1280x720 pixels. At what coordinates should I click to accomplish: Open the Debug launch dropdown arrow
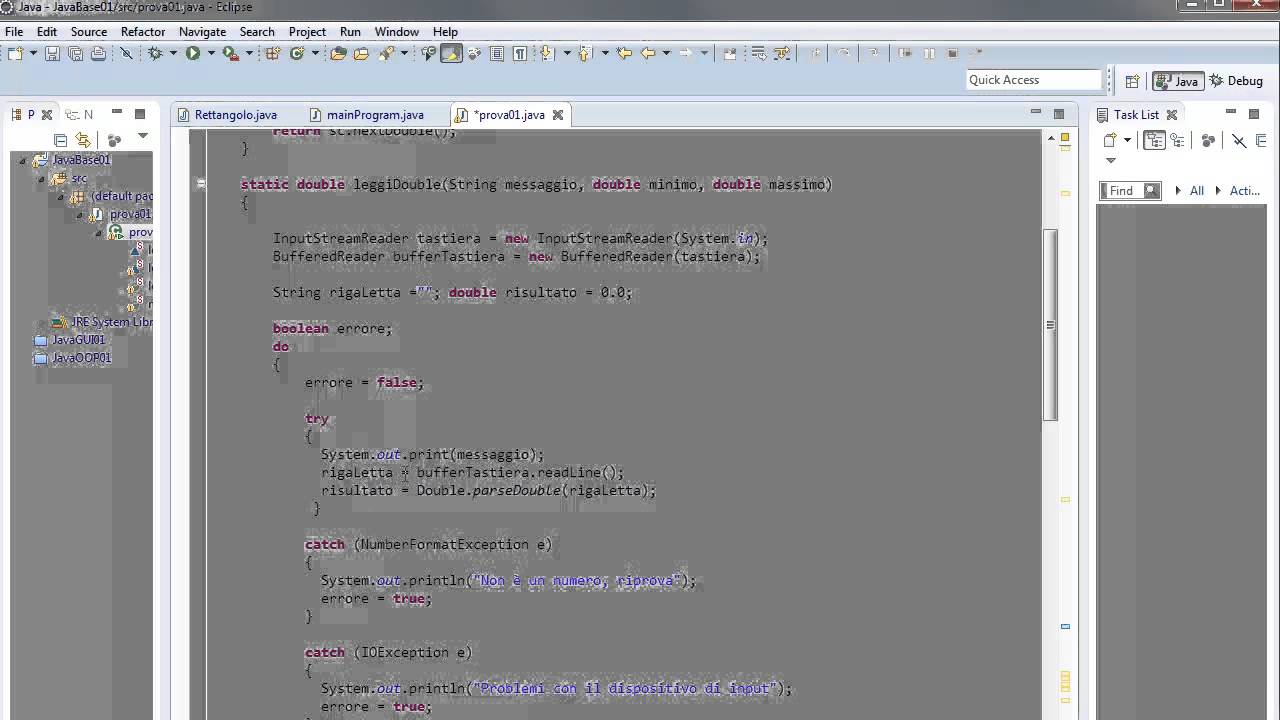click(172, 53)
